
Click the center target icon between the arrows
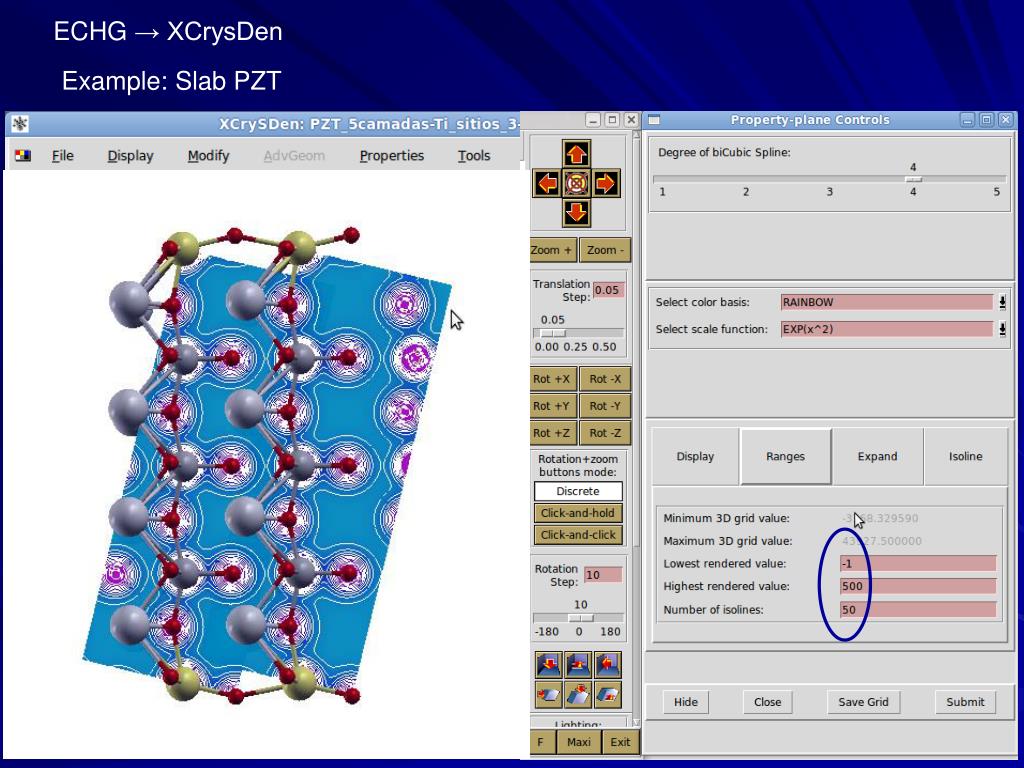576,184
